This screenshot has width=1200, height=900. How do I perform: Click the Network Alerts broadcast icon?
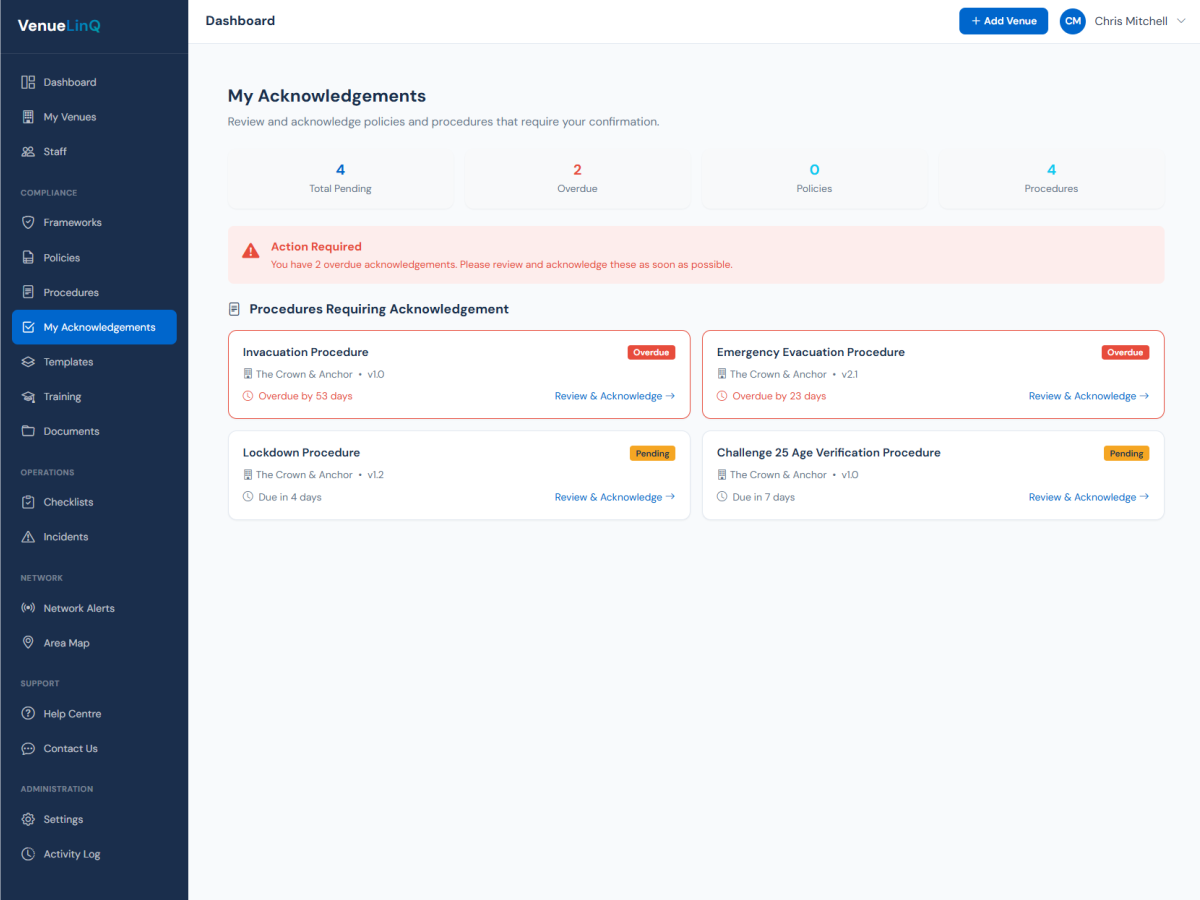(x=28, y=608)
